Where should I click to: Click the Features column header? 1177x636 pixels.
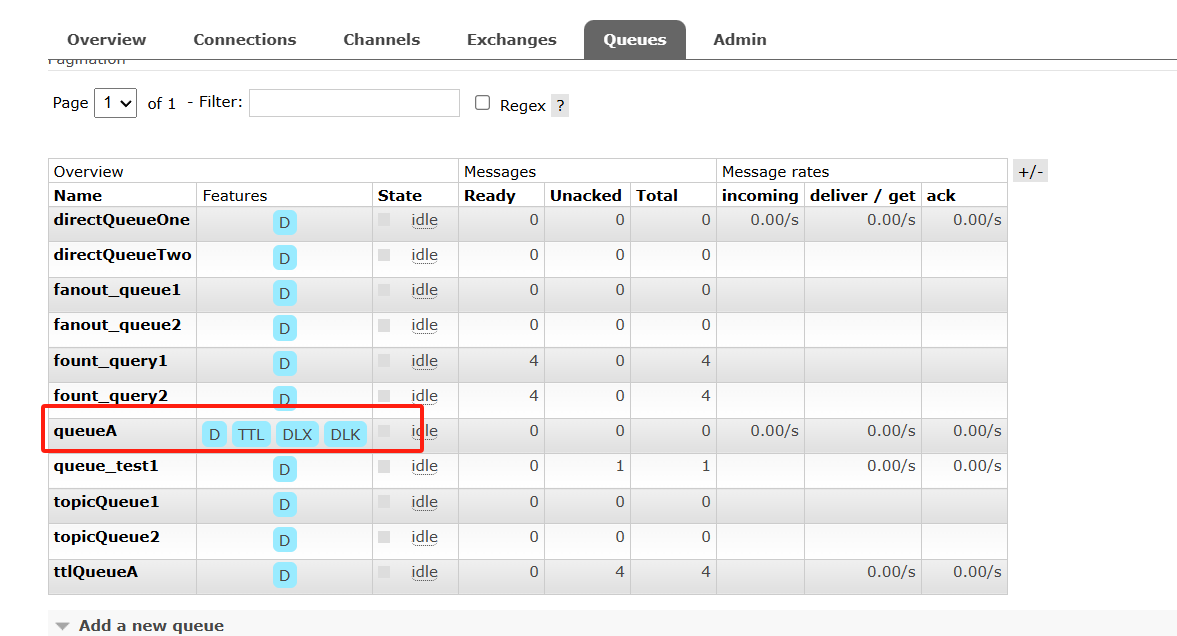click(x=235, y=196)
